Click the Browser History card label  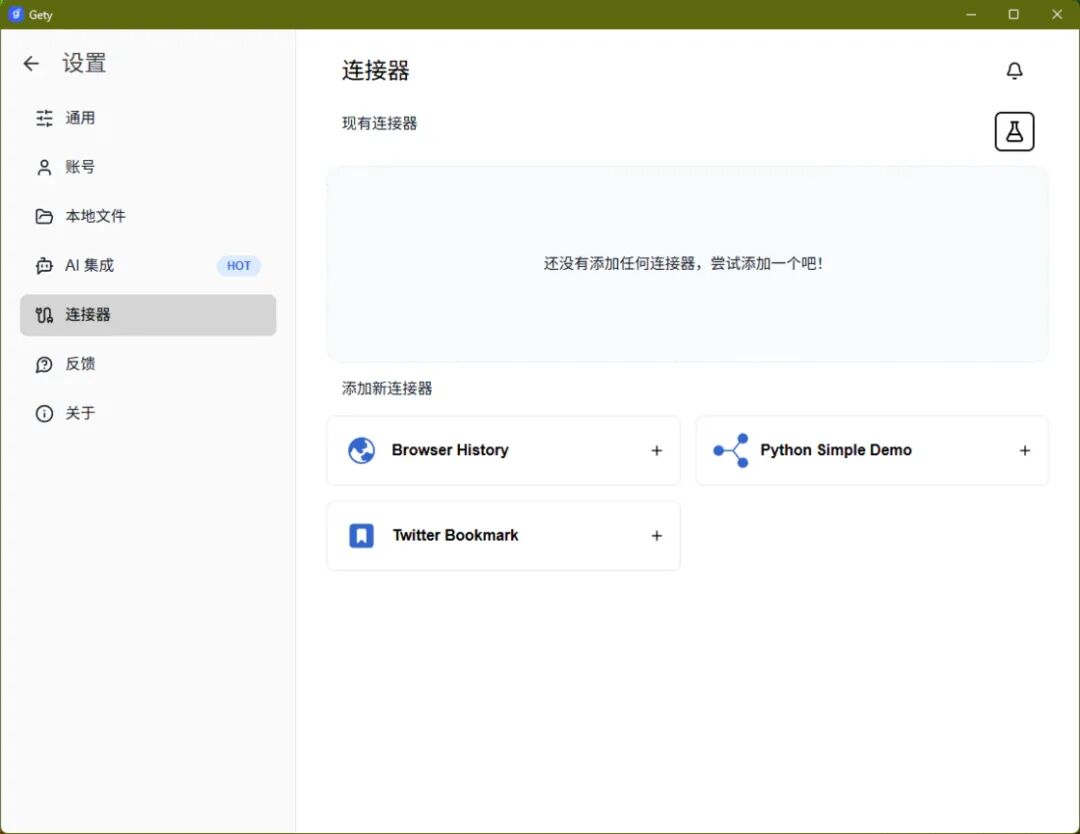tap(450, 450)
